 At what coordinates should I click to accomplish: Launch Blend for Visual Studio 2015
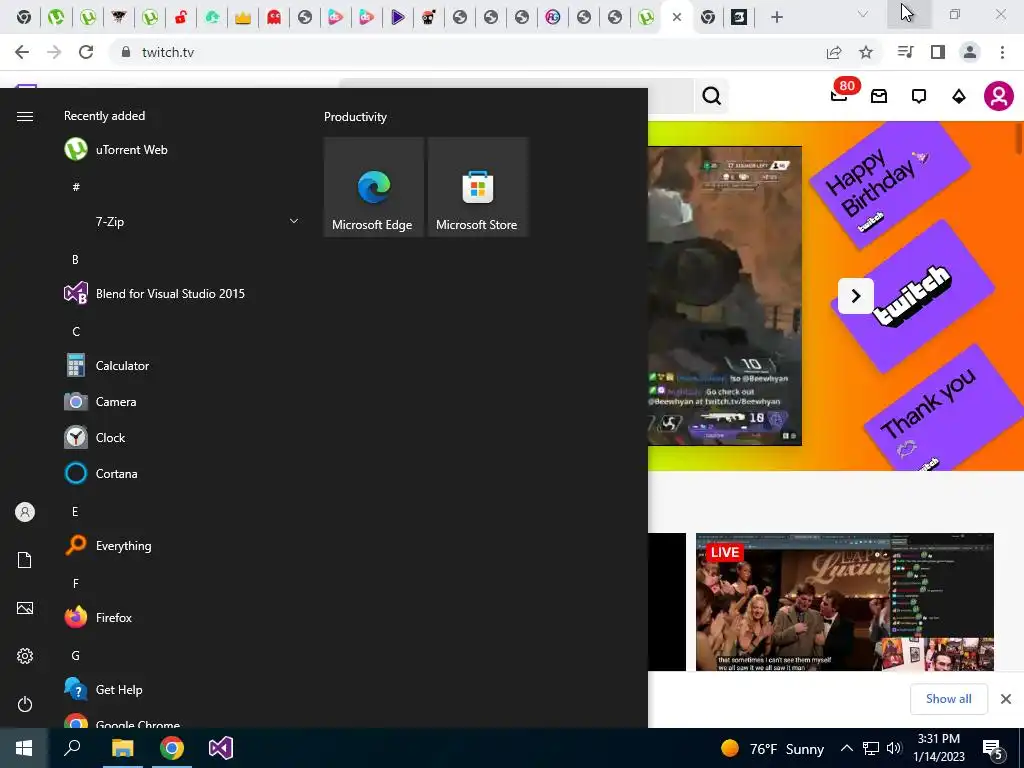(x=181, y=294)
